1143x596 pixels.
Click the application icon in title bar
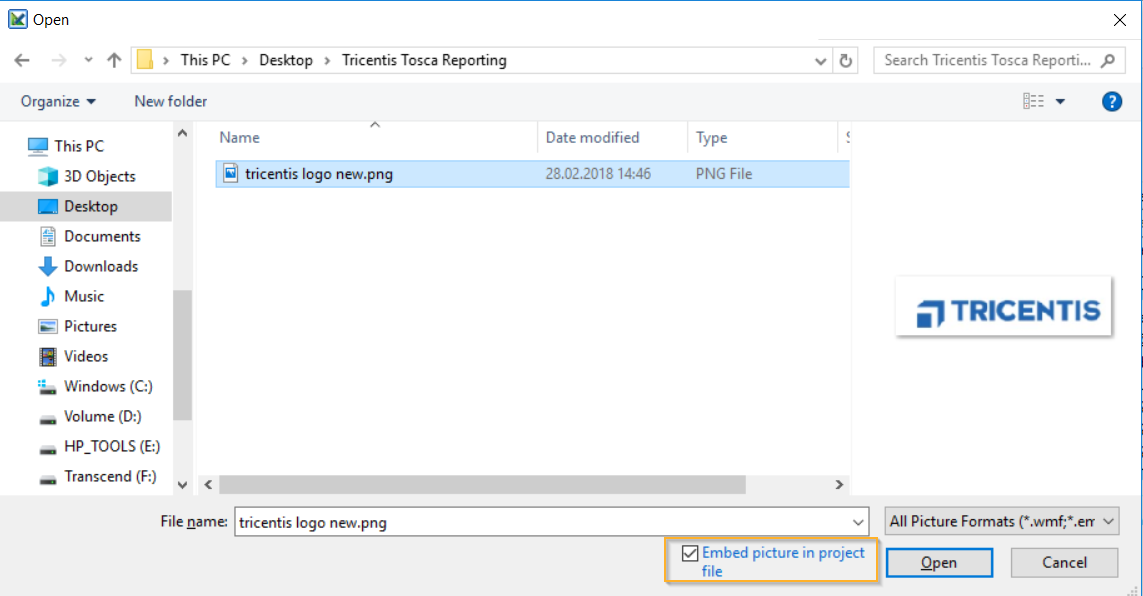pyautogui.click(x=17, y=19)
